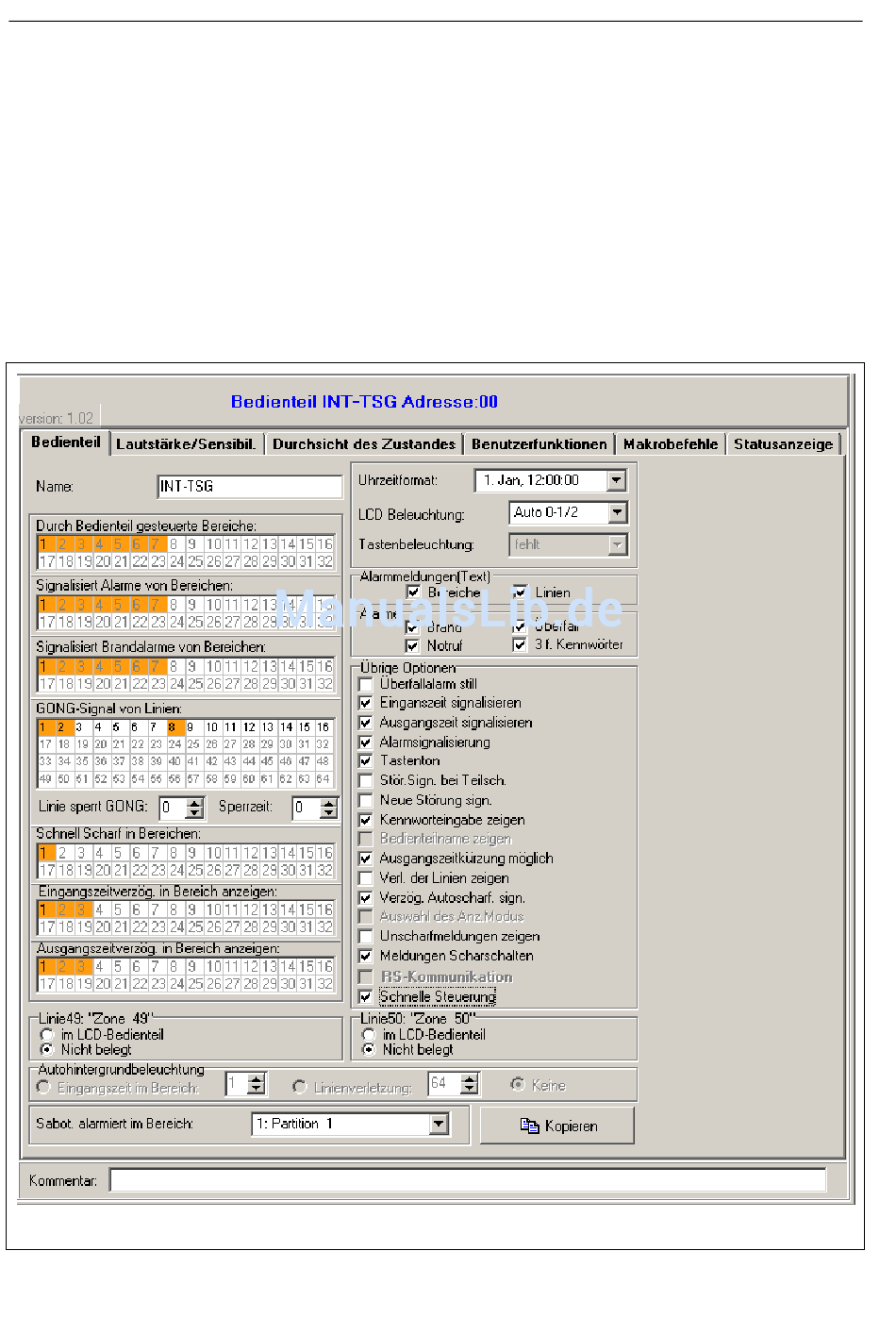This screenshot has height=1318, width=896.
Task: Open the Sabot. alarmiert im Bereich dropdown
Action: [x=439, y=1124]
